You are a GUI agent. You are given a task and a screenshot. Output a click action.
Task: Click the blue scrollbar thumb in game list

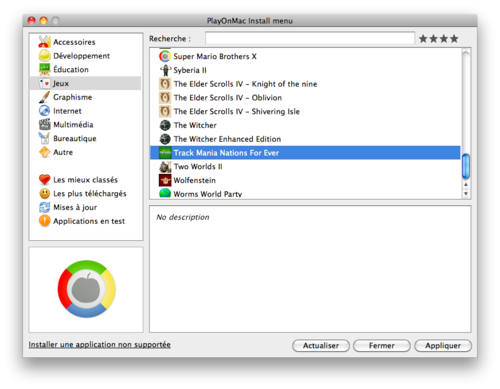click(x=466, y=166)
